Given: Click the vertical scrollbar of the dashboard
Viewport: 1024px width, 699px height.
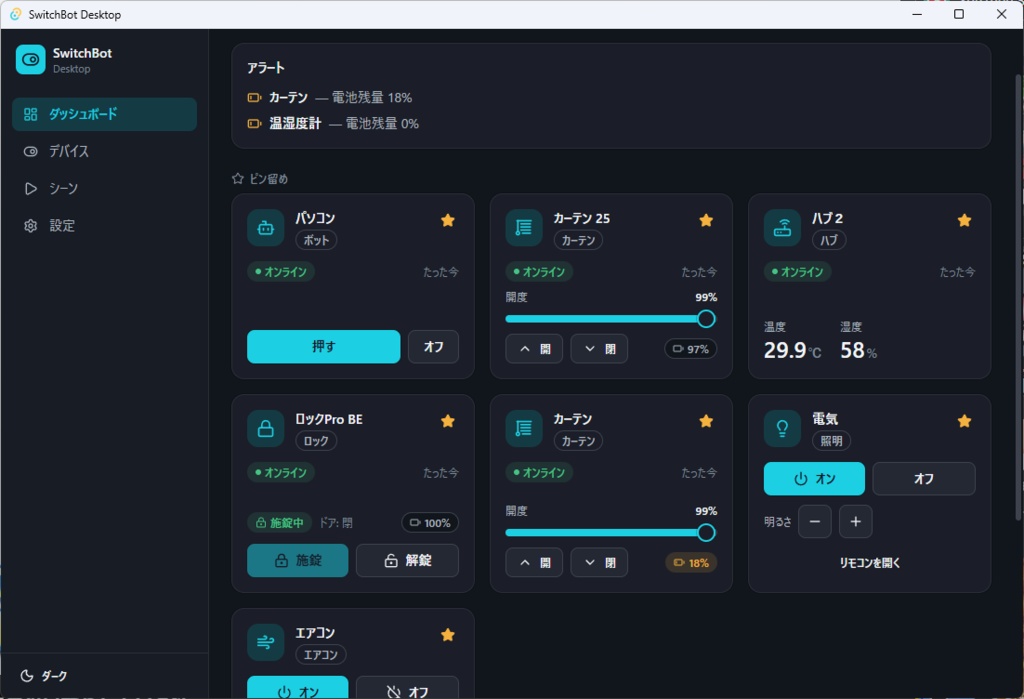Looking at the screenshot, I should coord(1019,297).
